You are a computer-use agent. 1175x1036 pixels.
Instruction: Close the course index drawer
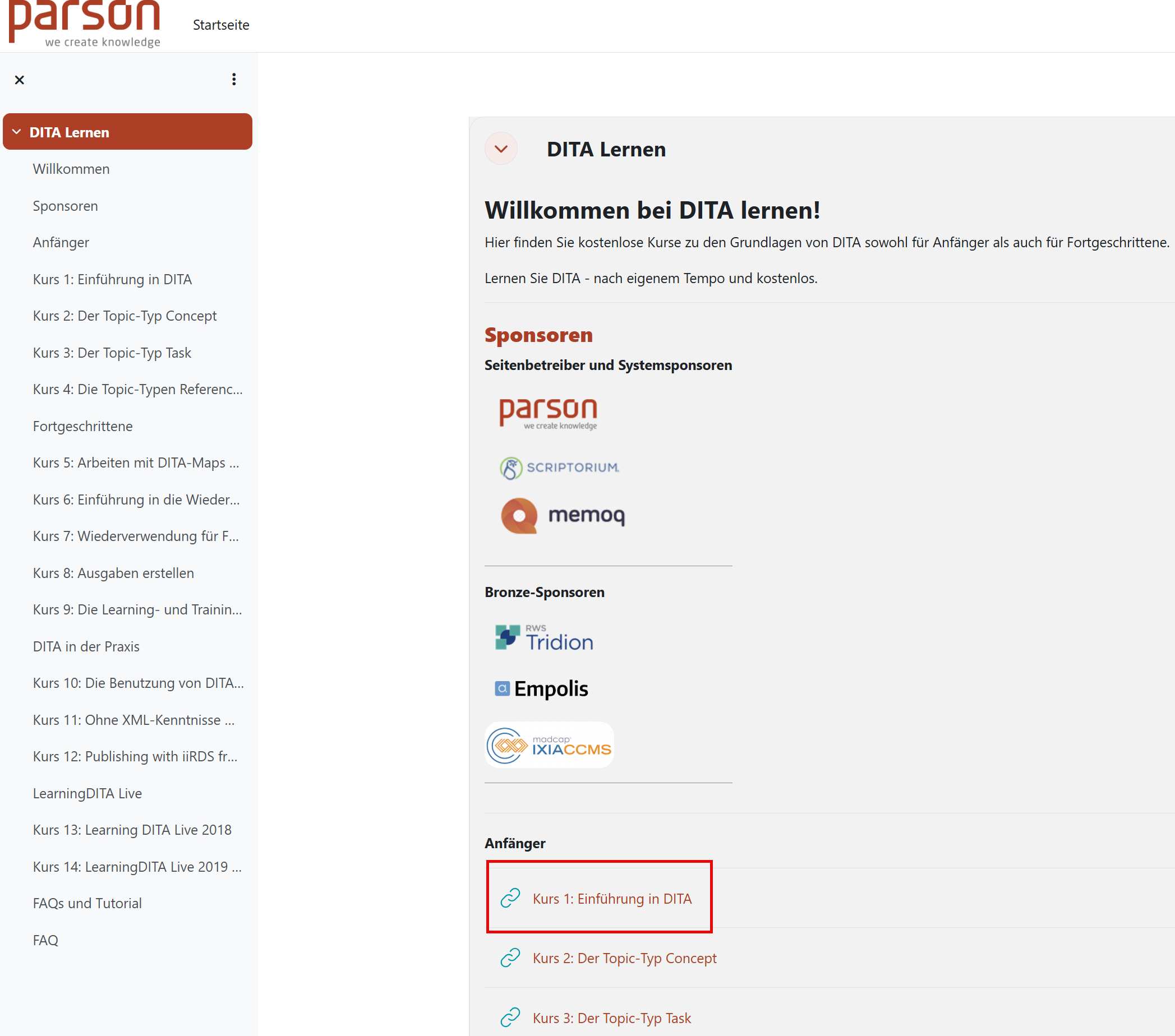[20, 80]
